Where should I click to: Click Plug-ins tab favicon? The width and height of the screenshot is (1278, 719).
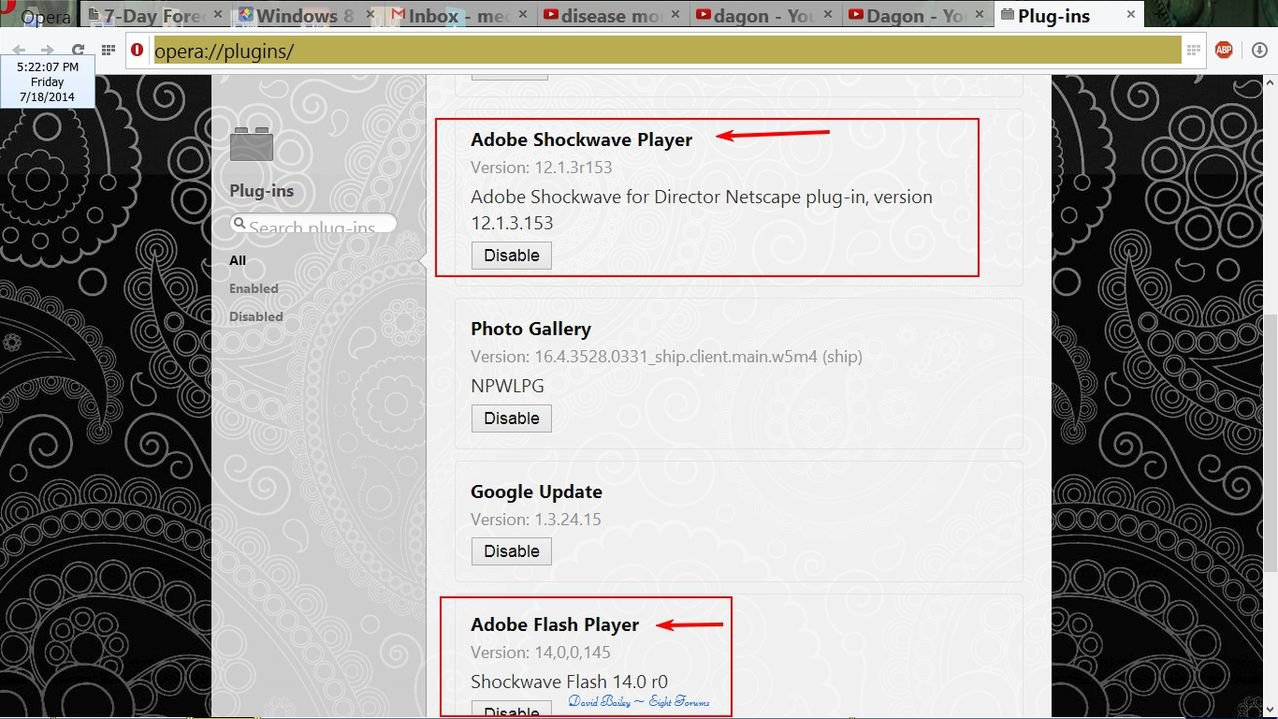(x=1007, y=15)
